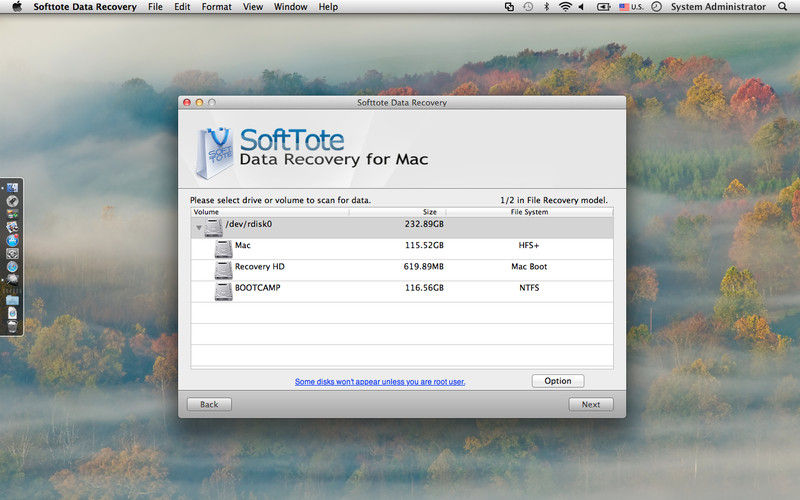Screen dimensions: 800x500
Task: Select the Mac volume name
Action: tap(242, 245)
